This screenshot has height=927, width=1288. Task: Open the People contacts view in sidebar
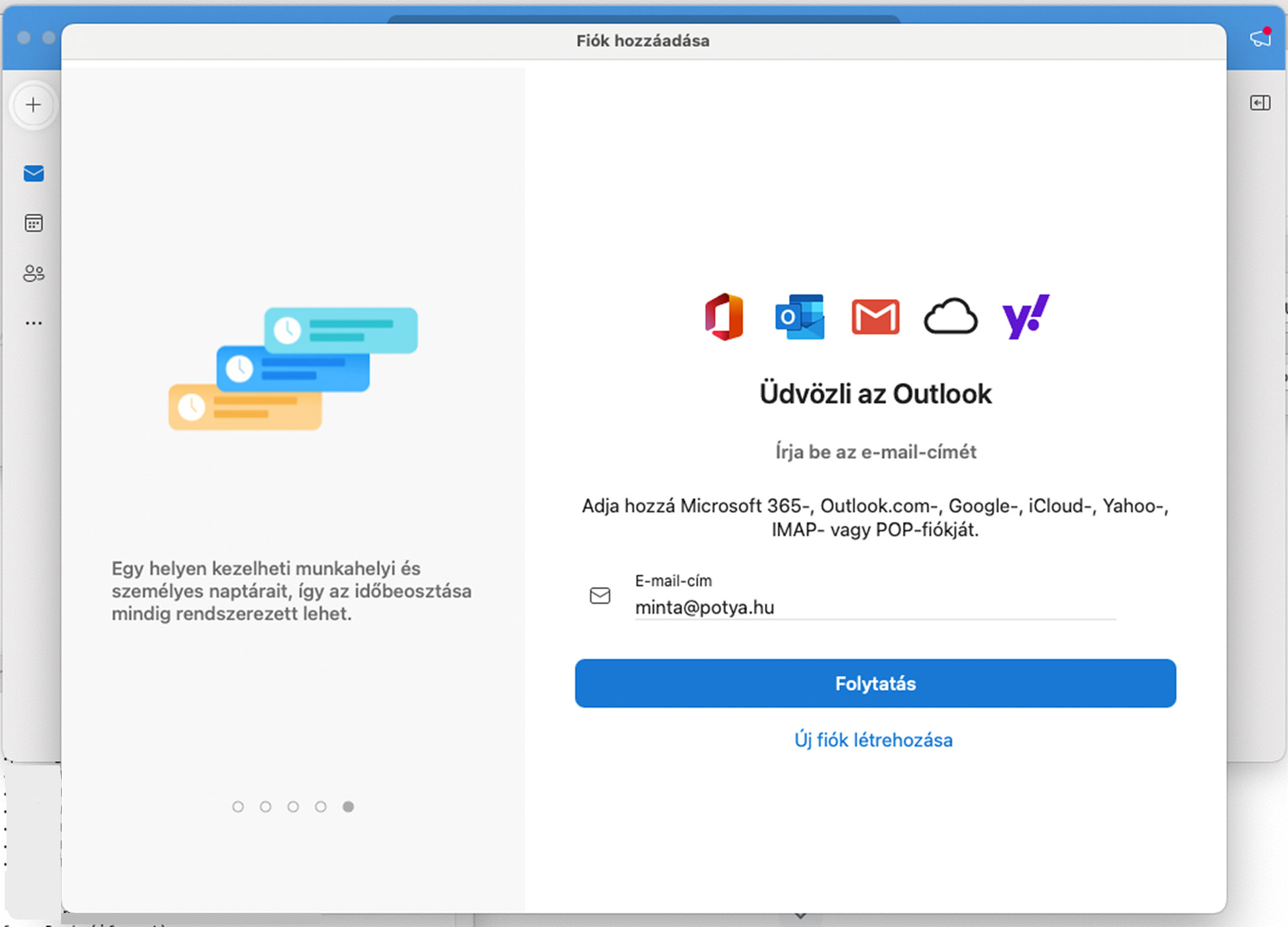(x=34, y=273)
